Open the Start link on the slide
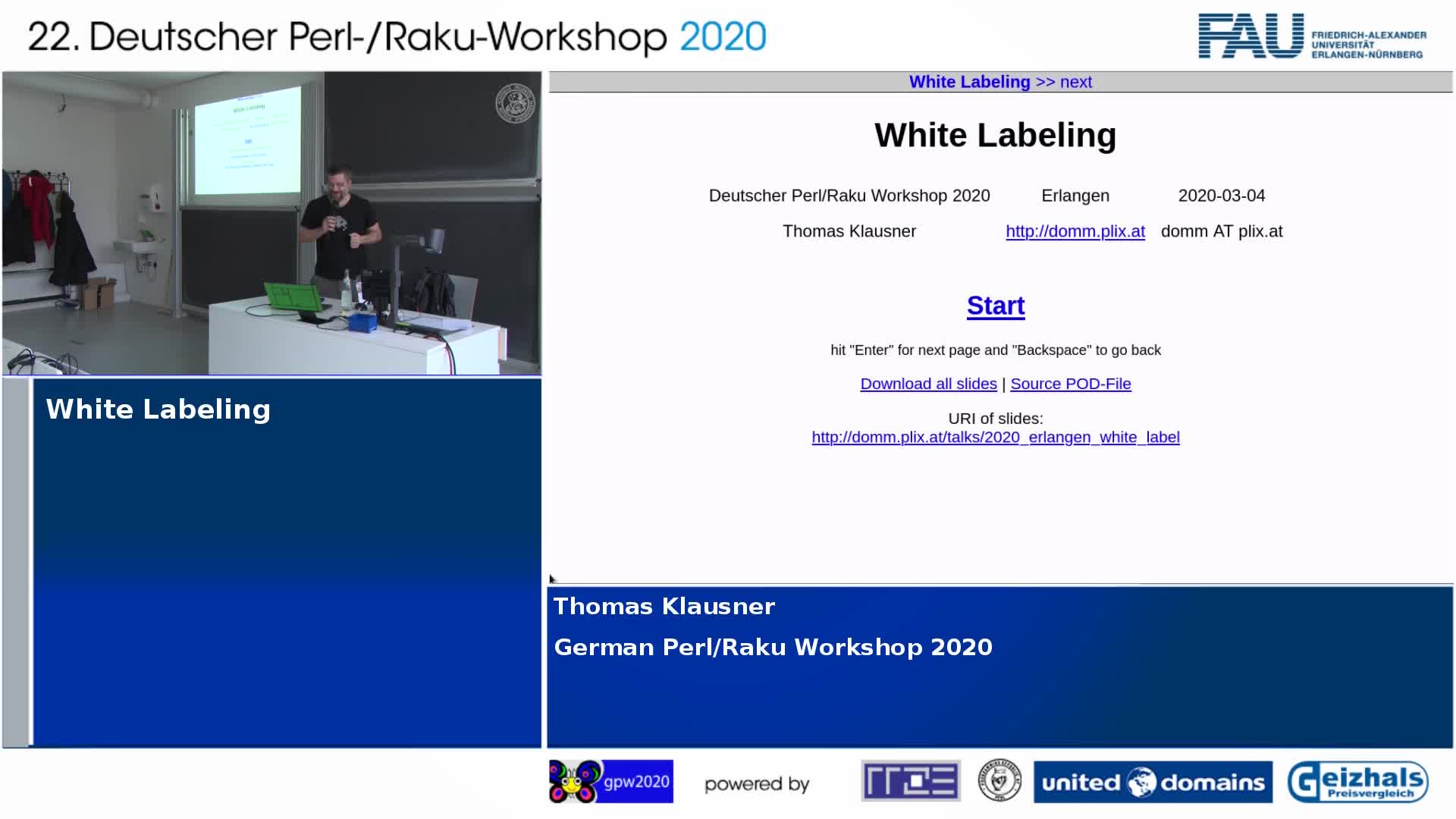The image size is (1456, 819). pyautogui.click(x=995, y=306)
